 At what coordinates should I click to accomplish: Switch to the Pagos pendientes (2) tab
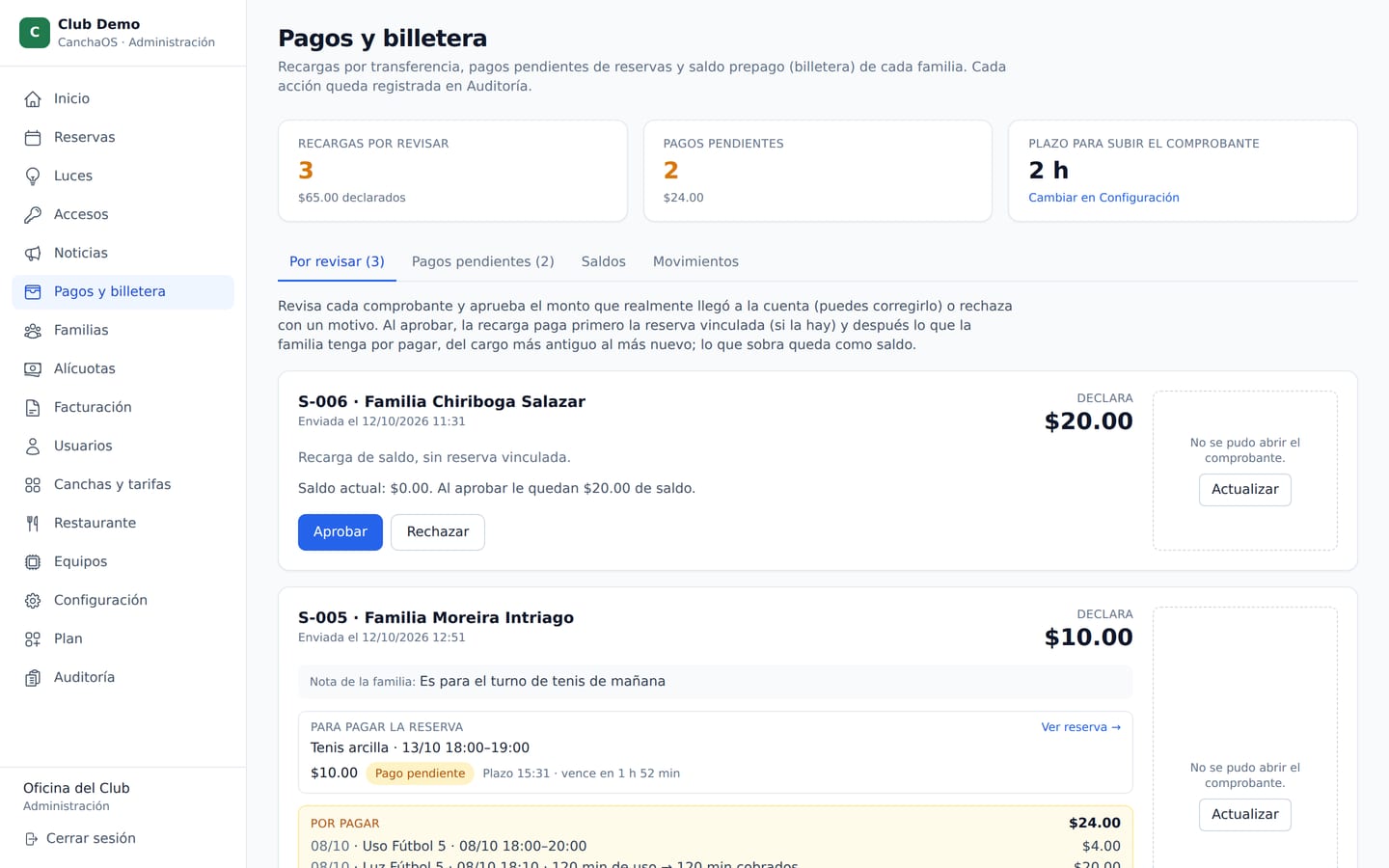482,261
